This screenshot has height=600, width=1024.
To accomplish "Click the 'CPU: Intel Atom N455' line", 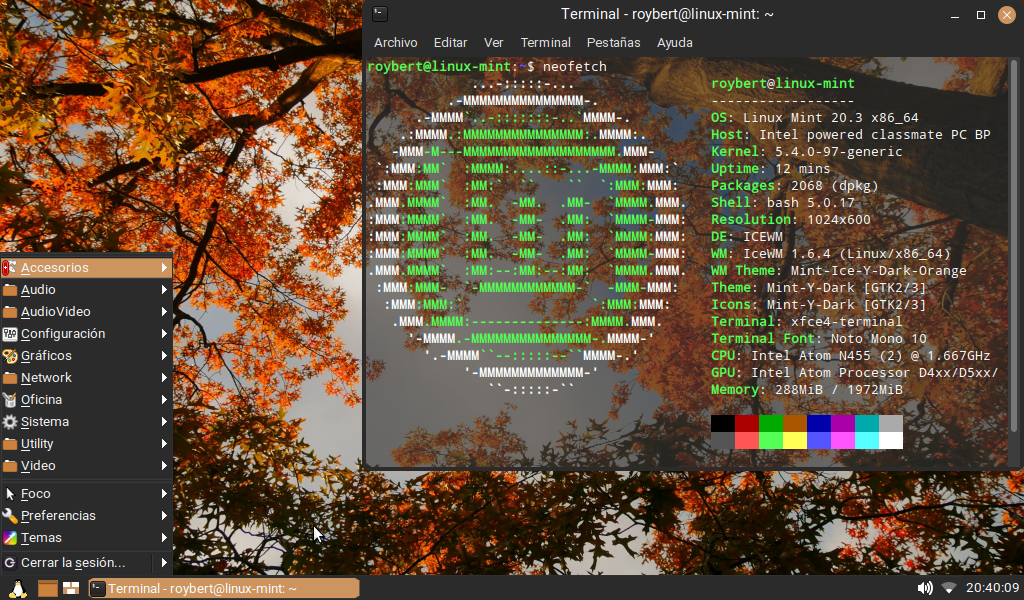I will click(x=850, y=356).
